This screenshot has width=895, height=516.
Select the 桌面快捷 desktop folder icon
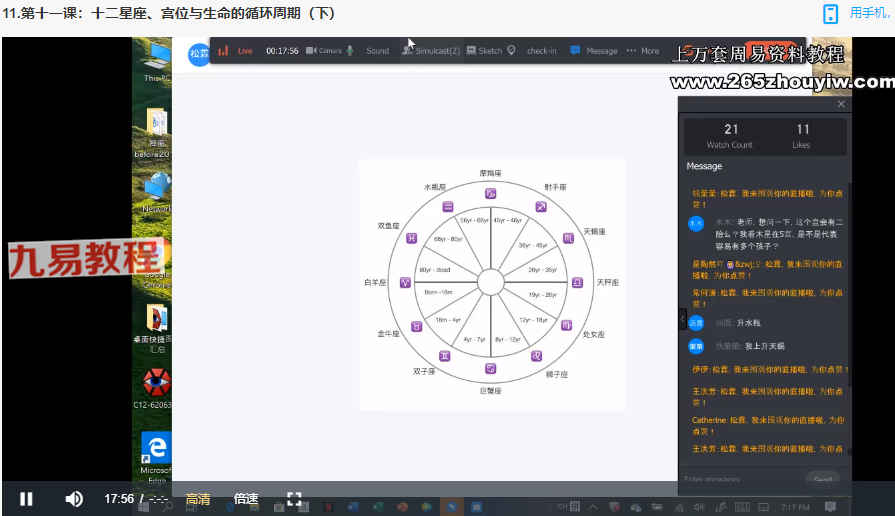tap(154, 328)
